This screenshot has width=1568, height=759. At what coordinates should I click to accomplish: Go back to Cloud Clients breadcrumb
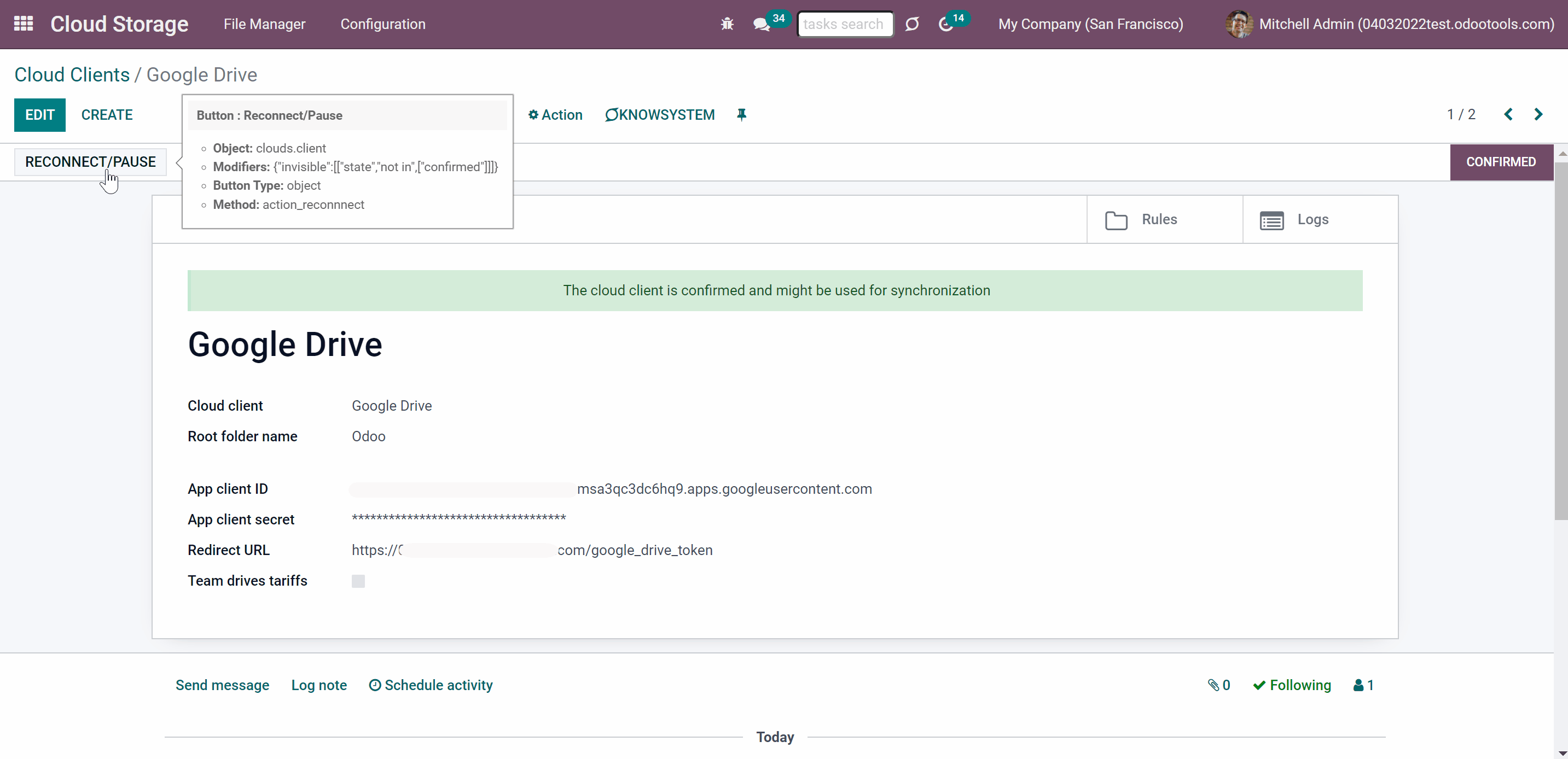pyautogui.click(x=72, y=74)
